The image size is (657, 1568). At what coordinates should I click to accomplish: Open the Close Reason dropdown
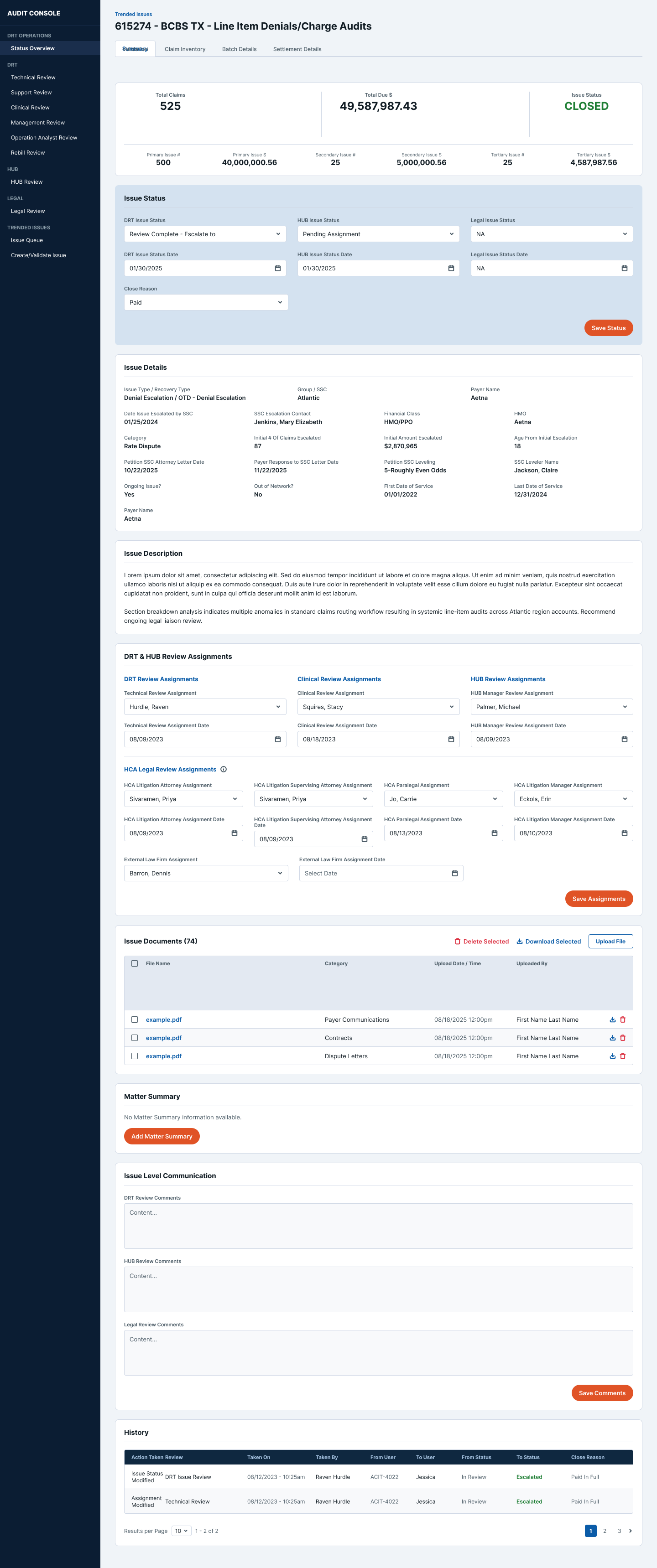pos(206,303)
